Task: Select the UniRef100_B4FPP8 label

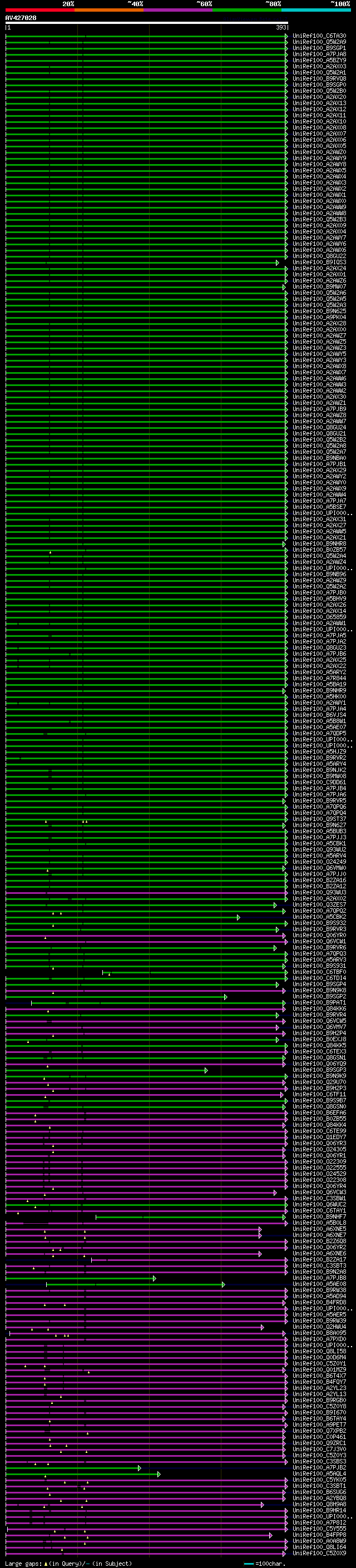Action: (x=319, y=1535)
